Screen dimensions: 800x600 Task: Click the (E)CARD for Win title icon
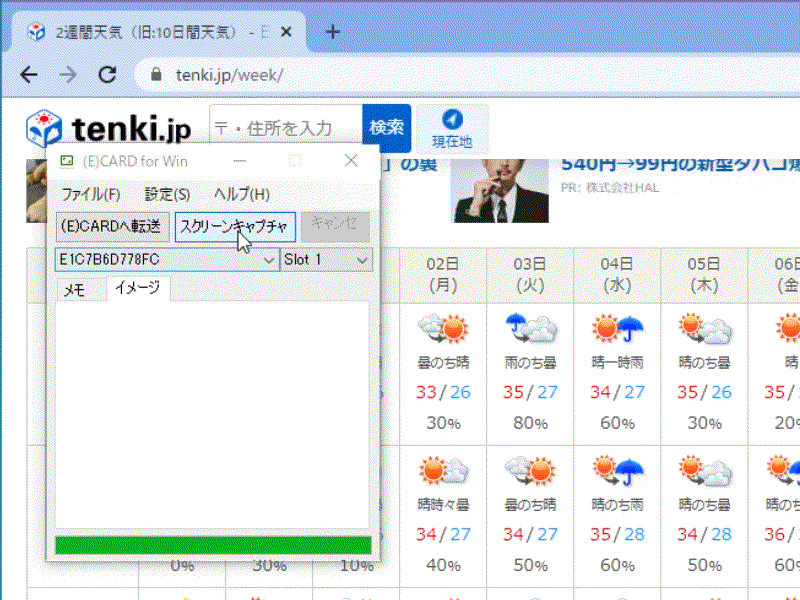67,161
